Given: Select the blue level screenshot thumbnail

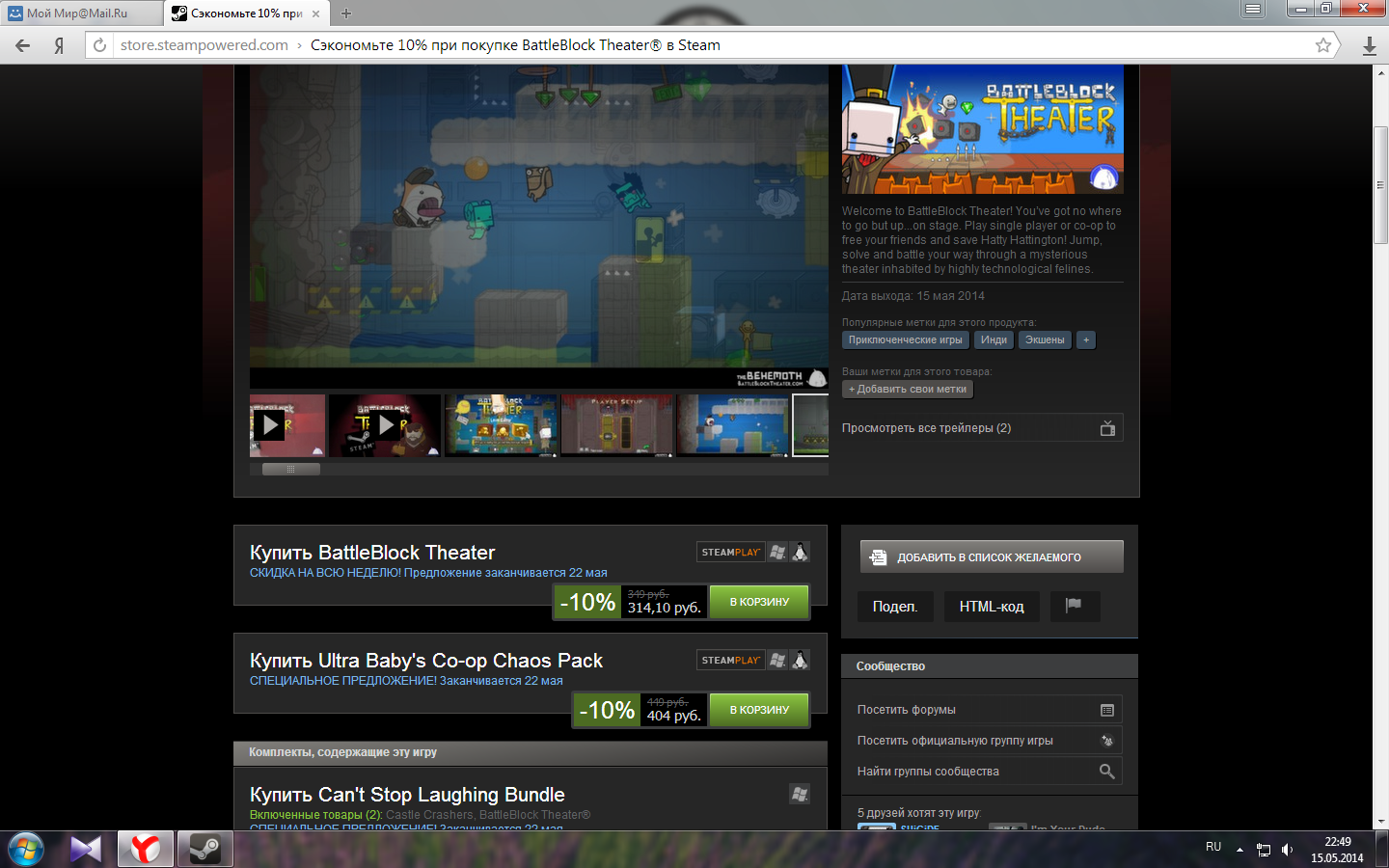Looking at the screenshot, I should coord(733,424).
